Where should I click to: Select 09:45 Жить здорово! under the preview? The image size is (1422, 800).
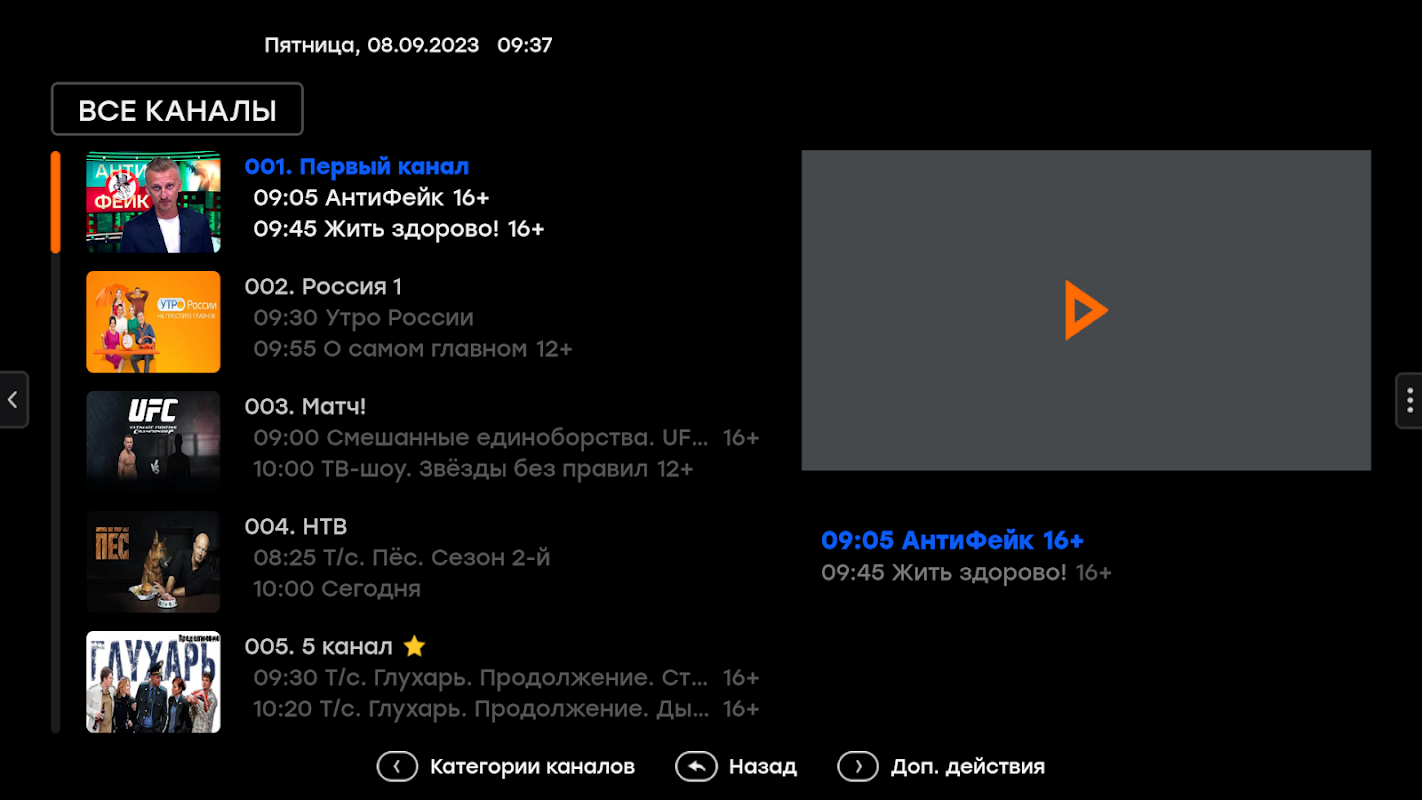[966, 573]
